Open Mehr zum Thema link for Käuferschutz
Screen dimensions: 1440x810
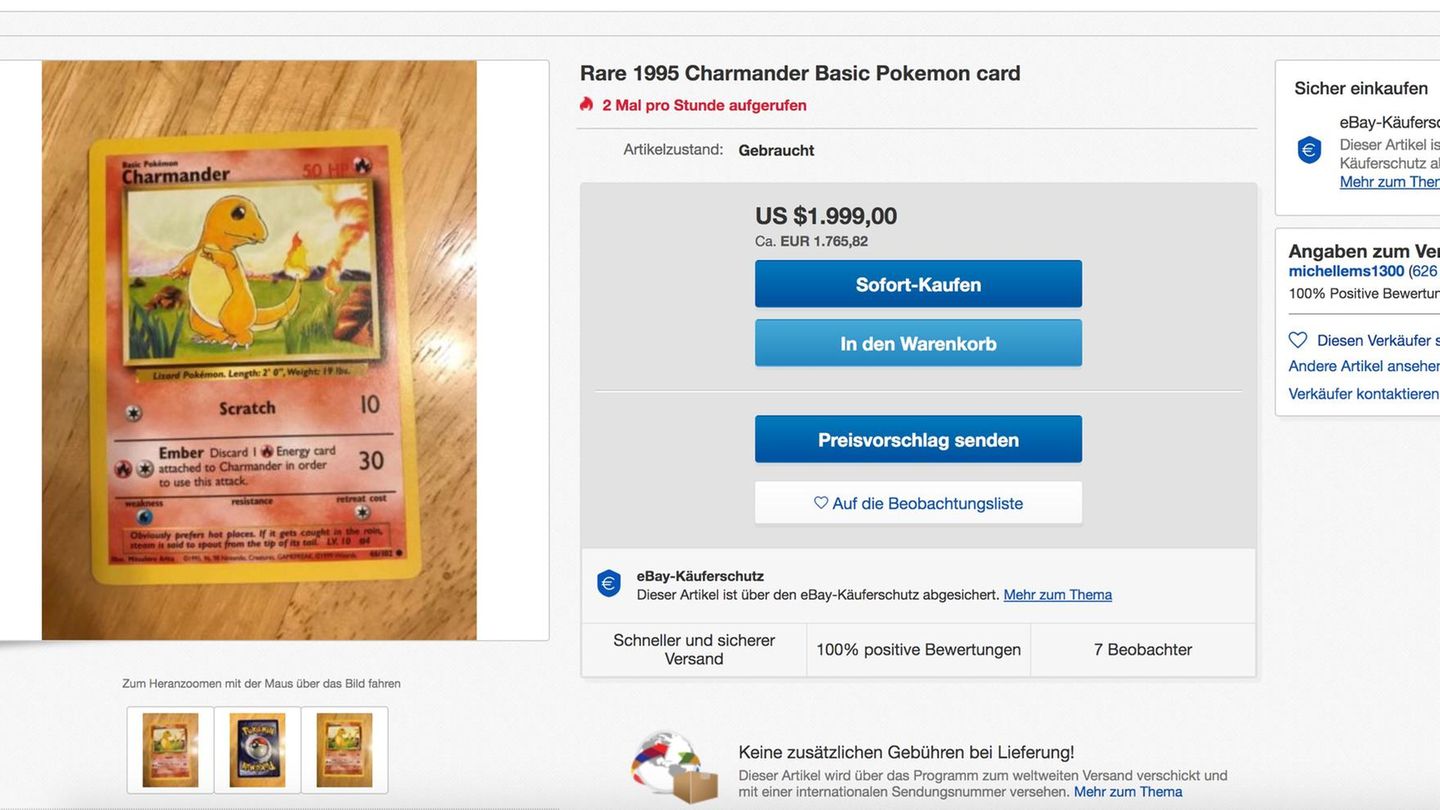1057,595
